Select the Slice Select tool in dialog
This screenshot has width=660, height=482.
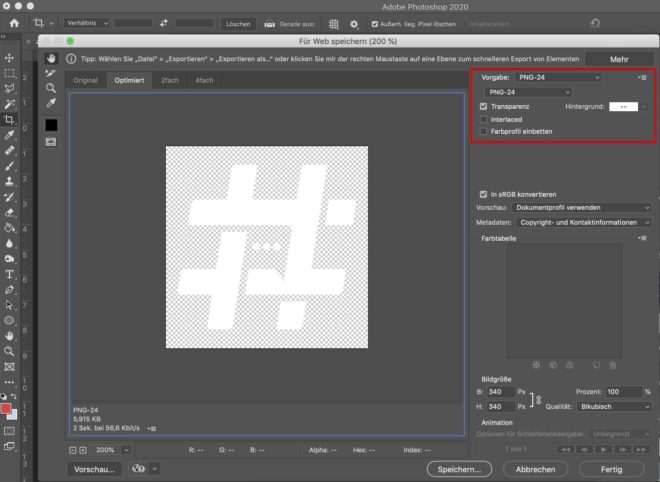pyautogui.click(x=51, y=73)
